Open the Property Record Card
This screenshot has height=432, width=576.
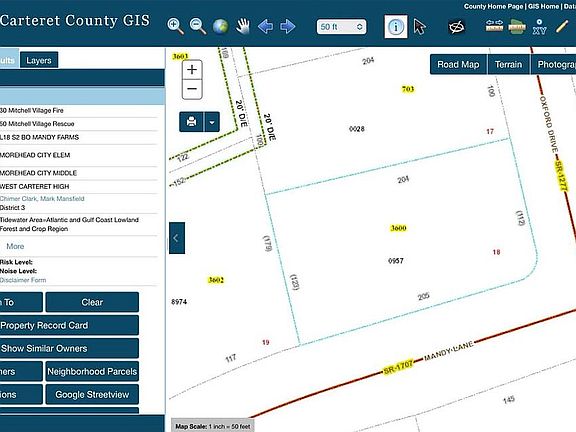coord(69,325)
